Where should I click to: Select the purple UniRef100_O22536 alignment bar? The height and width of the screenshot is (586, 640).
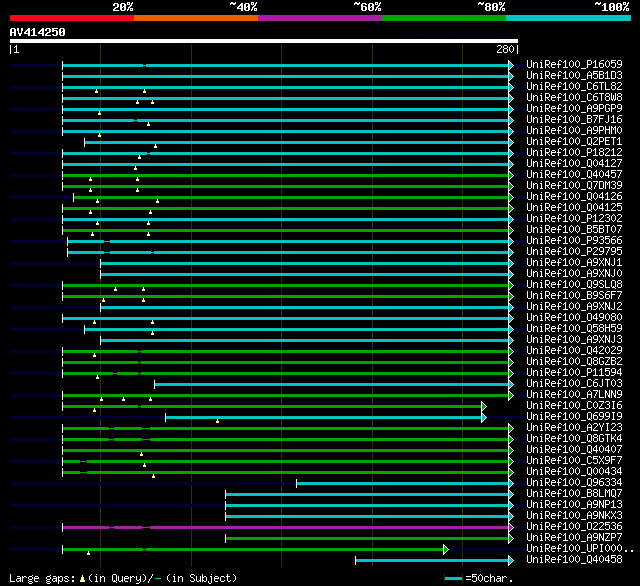pyautogui.click(x=285, y=528)
